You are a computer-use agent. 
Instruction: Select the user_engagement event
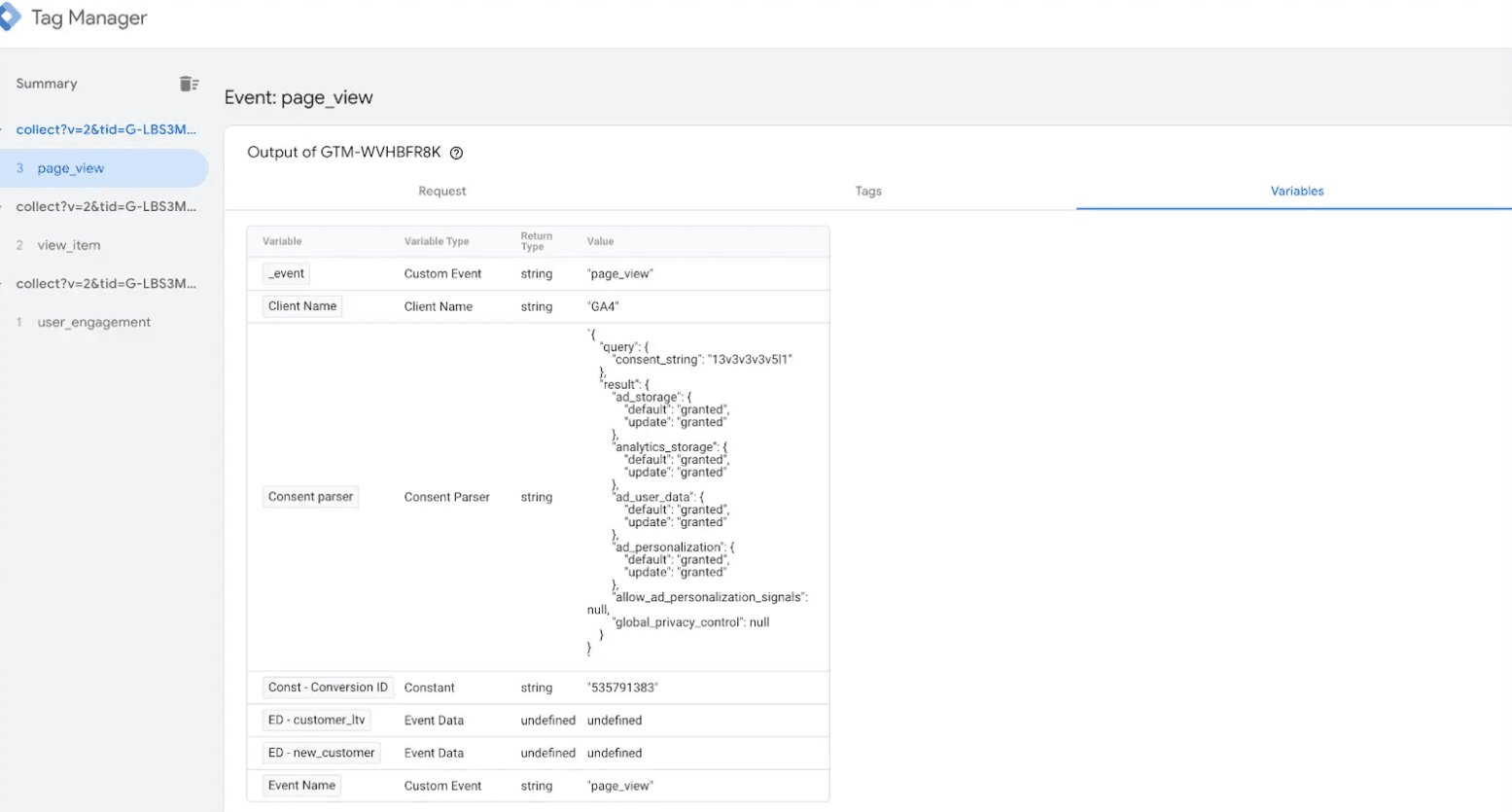(95, 321)
